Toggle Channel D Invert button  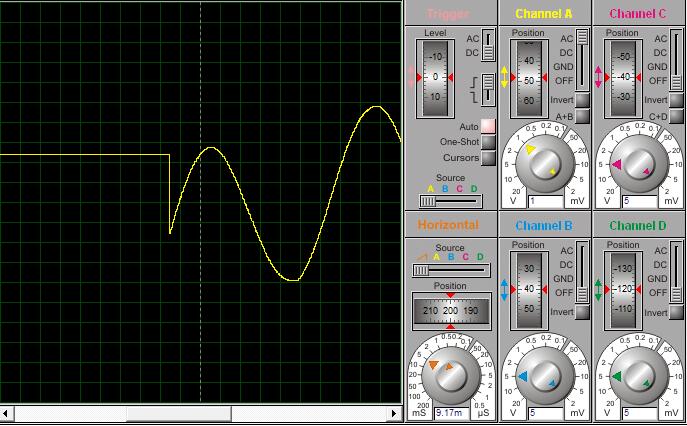tap(676, 312)
